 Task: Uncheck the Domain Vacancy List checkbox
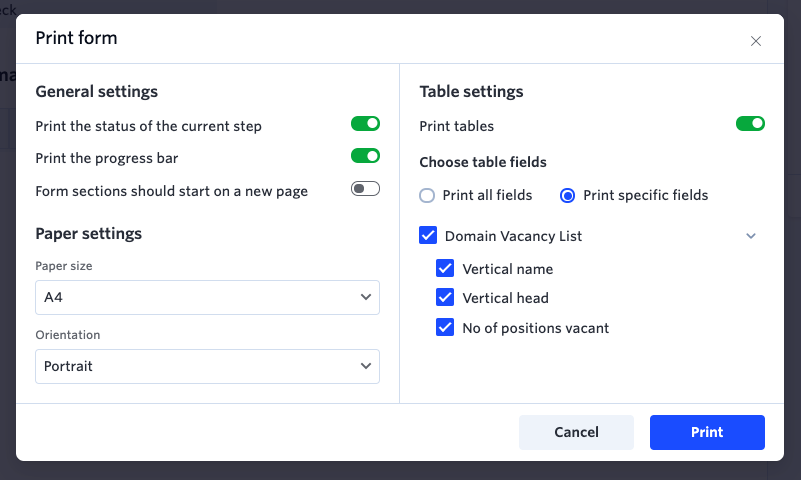point(428,235)
